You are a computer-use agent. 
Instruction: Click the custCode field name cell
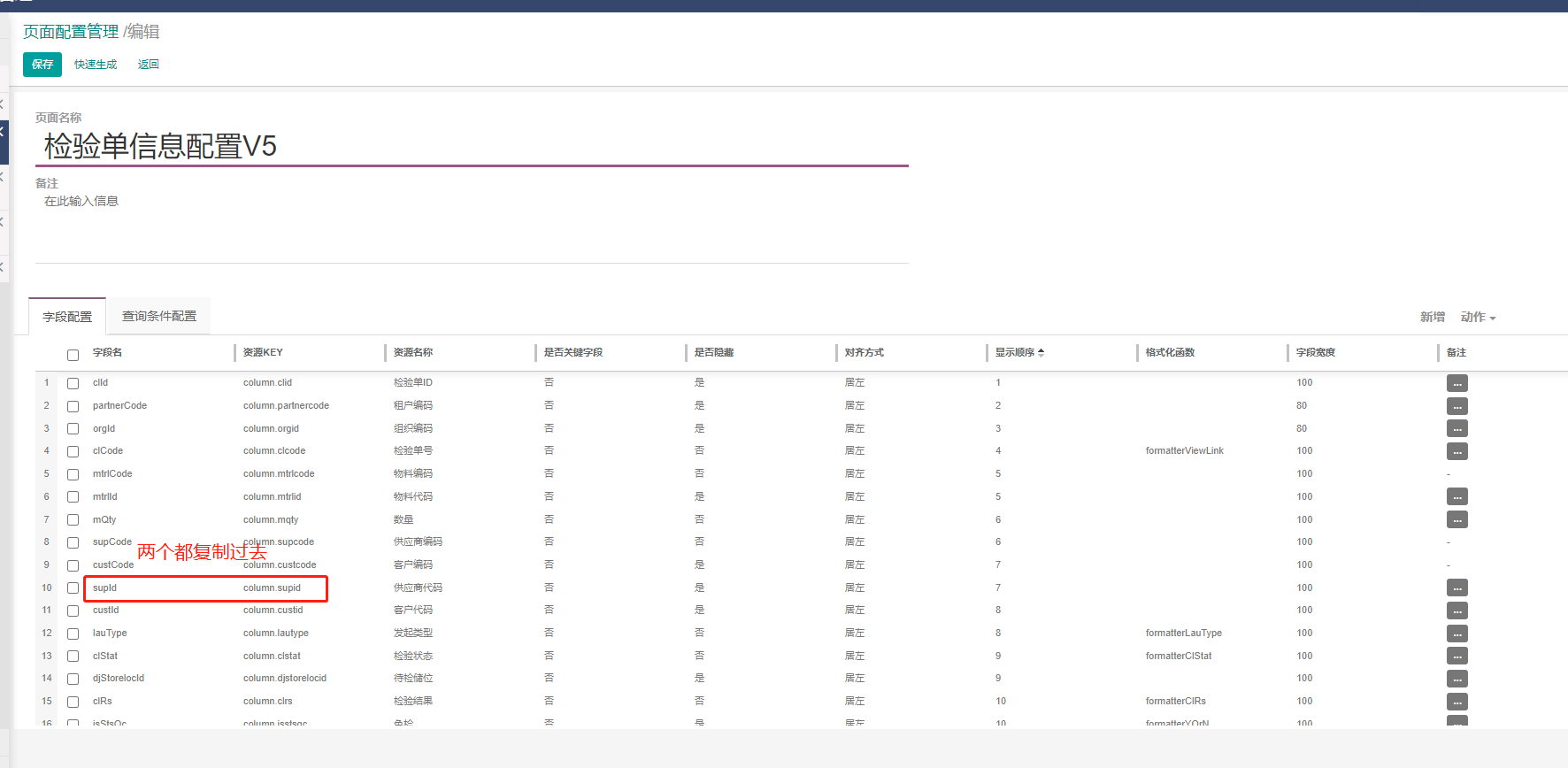tap(113, 564)
